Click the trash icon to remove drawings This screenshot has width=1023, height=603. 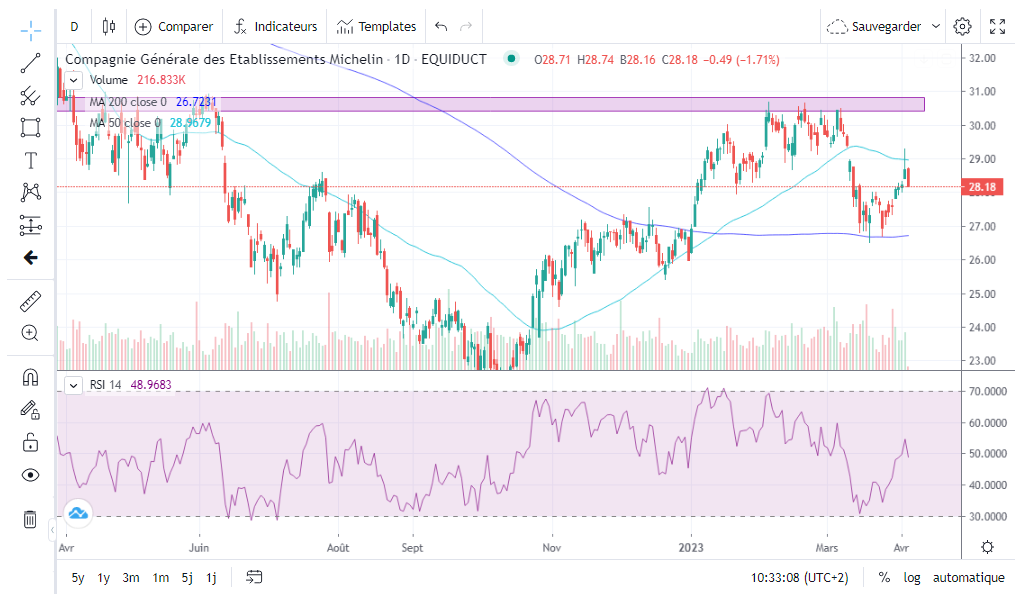[30, 519]
